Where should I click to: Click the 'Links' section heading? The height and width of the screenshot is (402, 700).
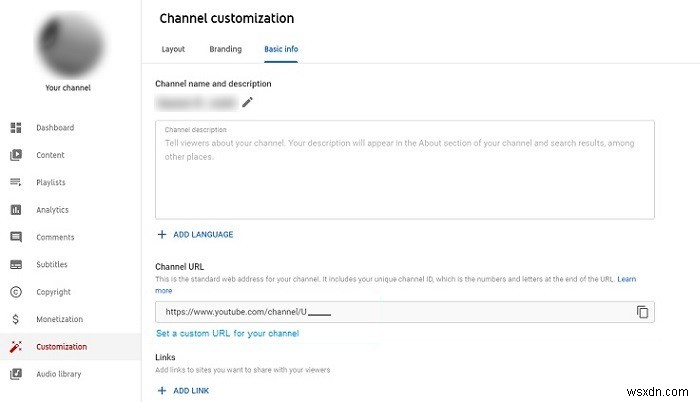(x=165, y=357)
